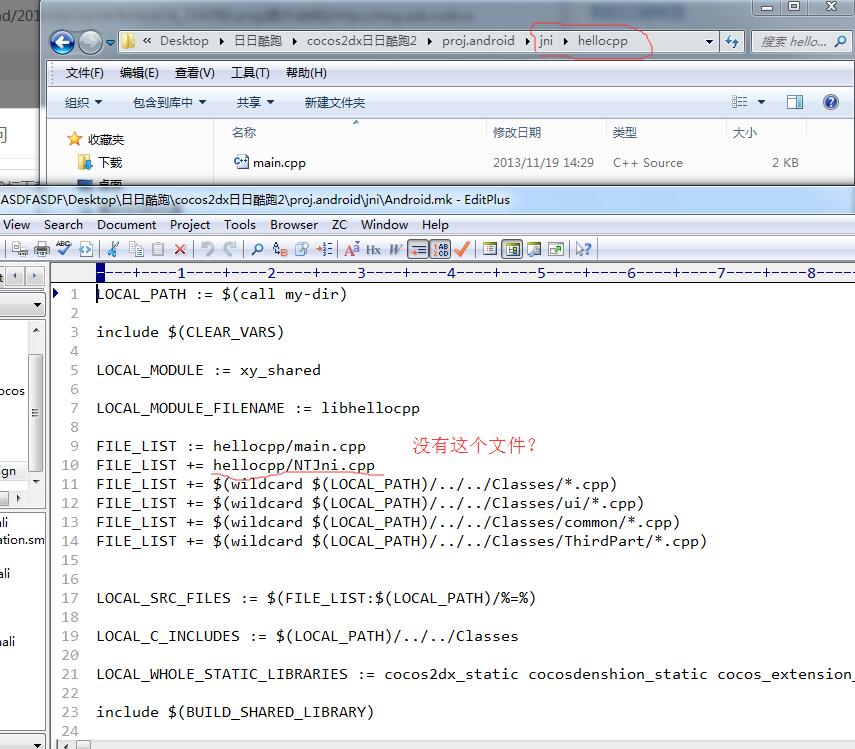Open the view options dropdown arrow

(761, 102)
